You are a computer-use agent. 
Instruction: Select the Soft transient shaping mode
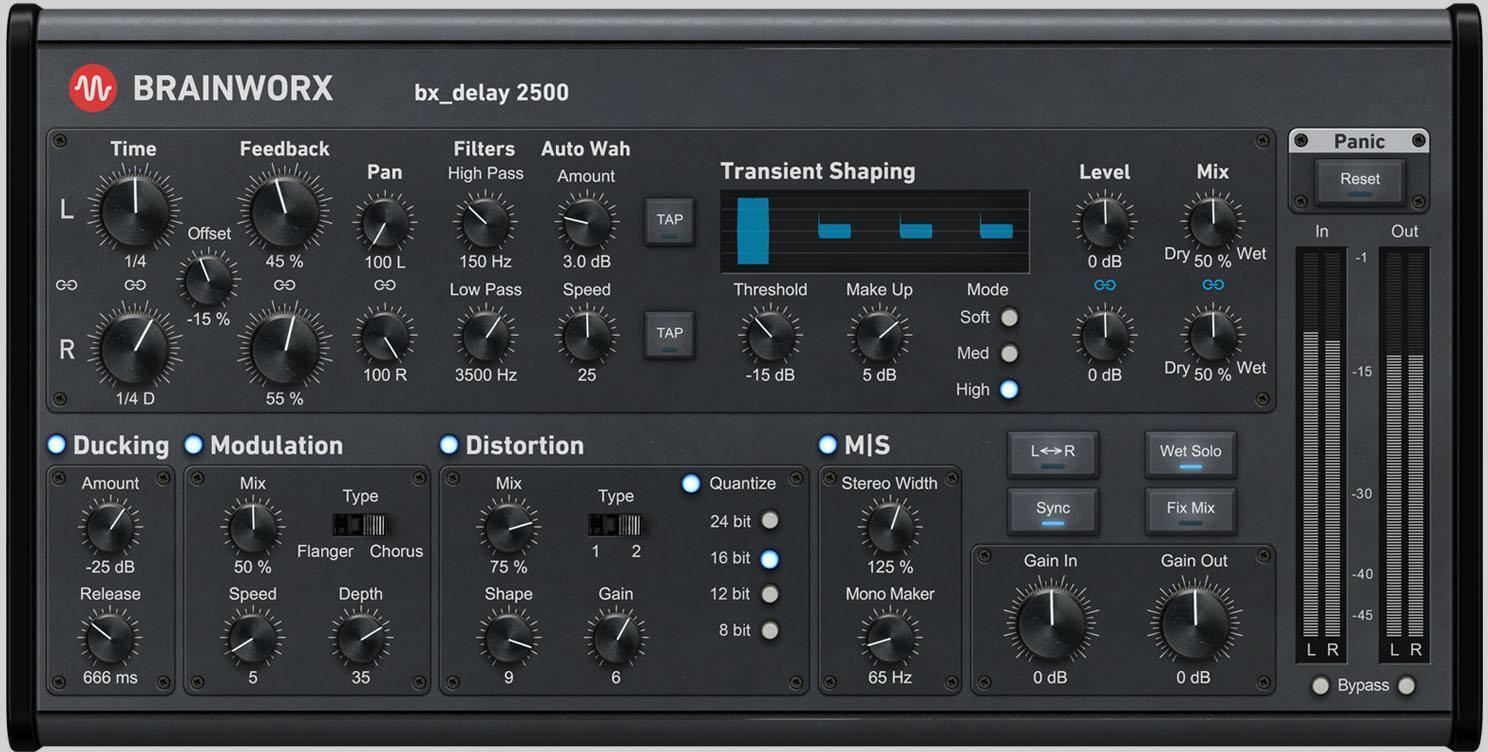click(1009, 317)
